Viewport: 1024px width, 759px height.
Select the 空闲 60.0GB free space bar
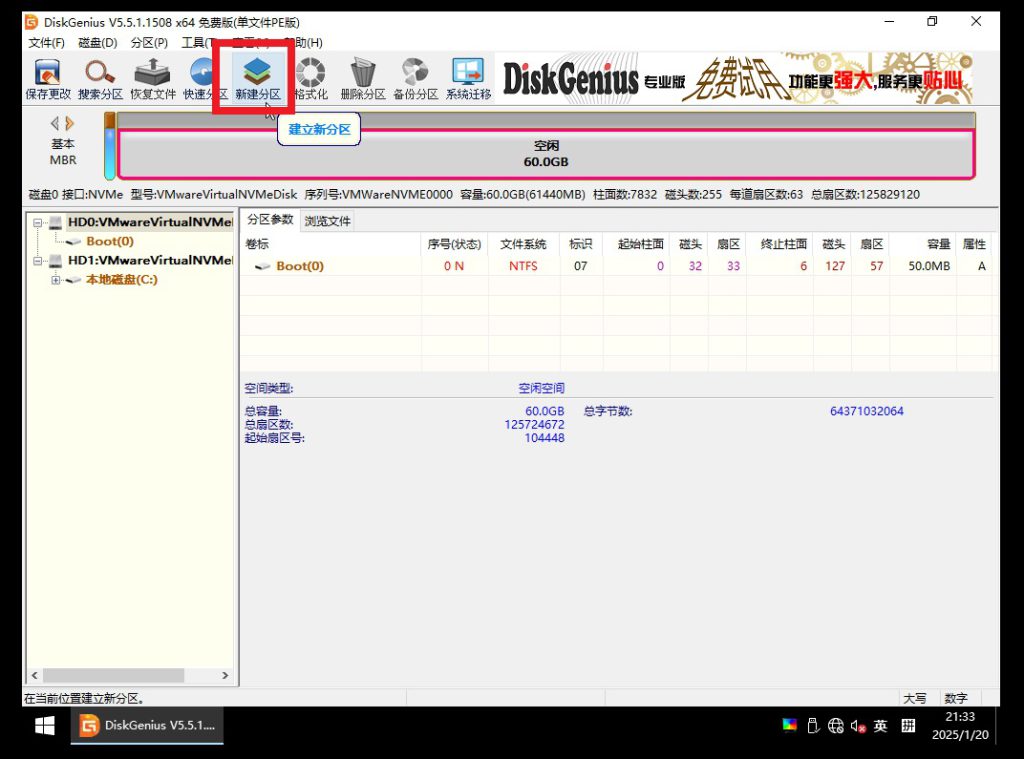coord(545,154)
